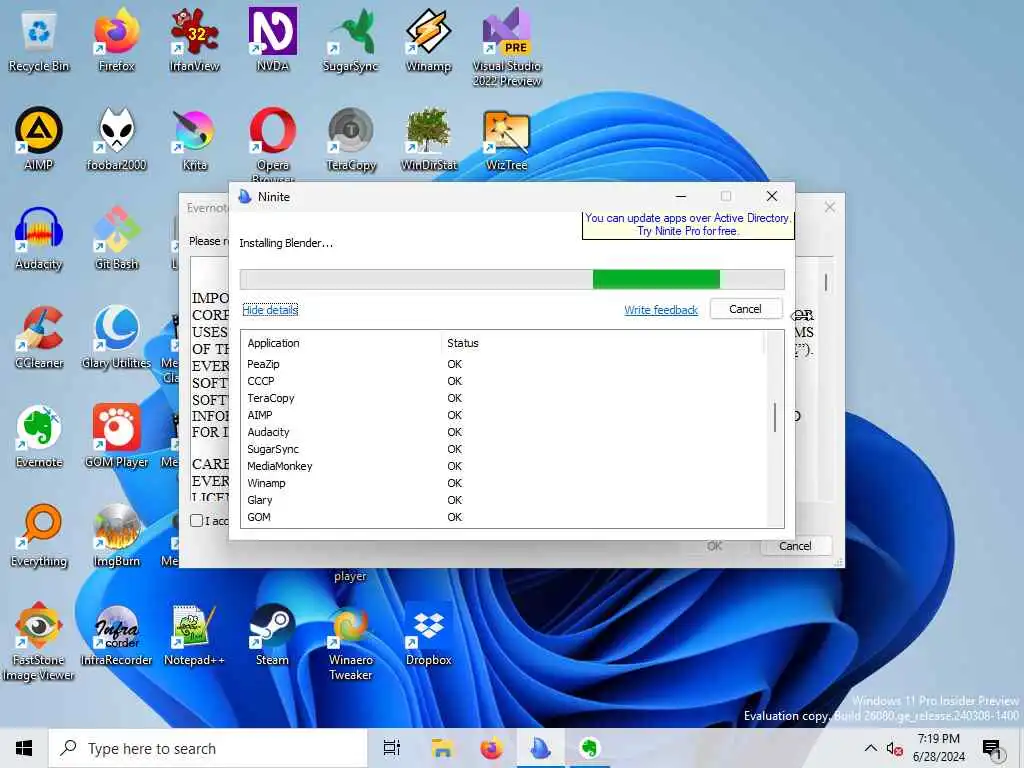Screen dimensions: 1024x768
Task: Select the InfraRecorder desktop icon
Action: click(116, 634)
